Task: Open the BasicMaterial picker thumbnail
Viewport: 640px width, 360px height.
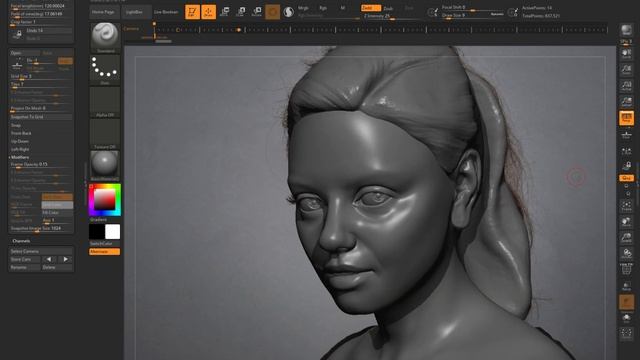Action: [x=105, y=166]
